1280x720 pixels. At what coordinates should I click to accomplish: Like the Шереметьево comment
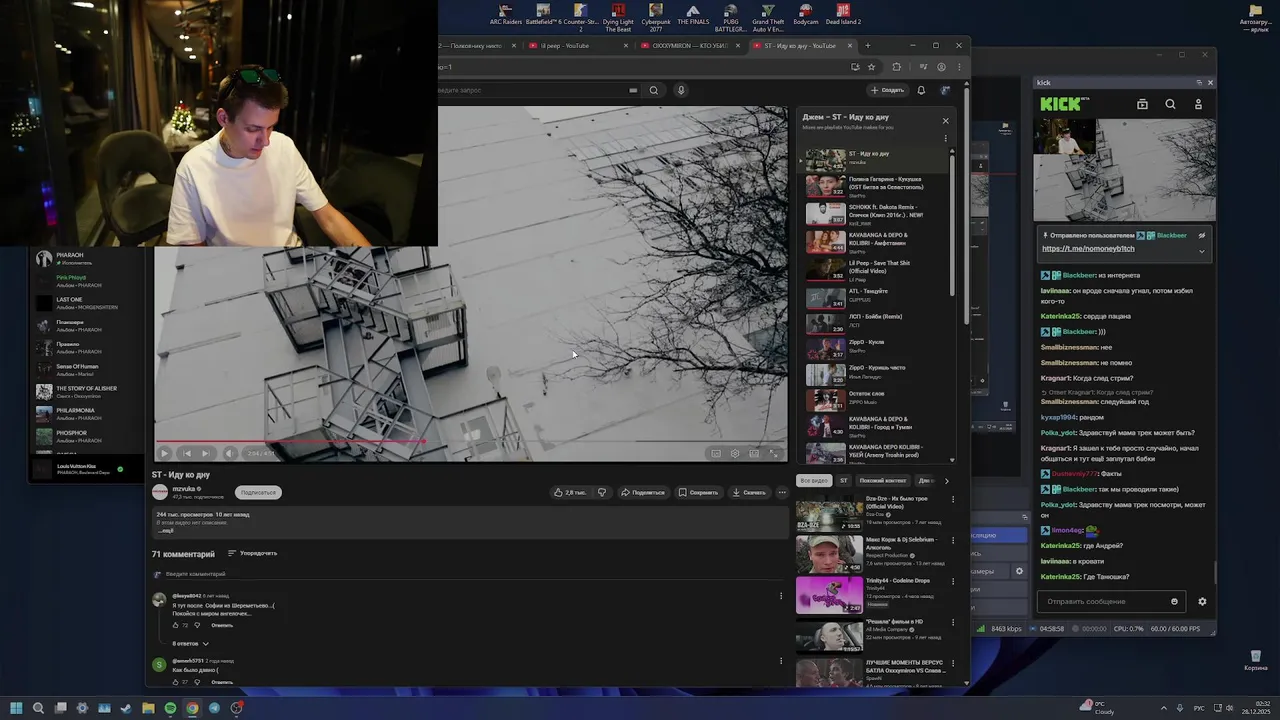(x=175, y=625)
